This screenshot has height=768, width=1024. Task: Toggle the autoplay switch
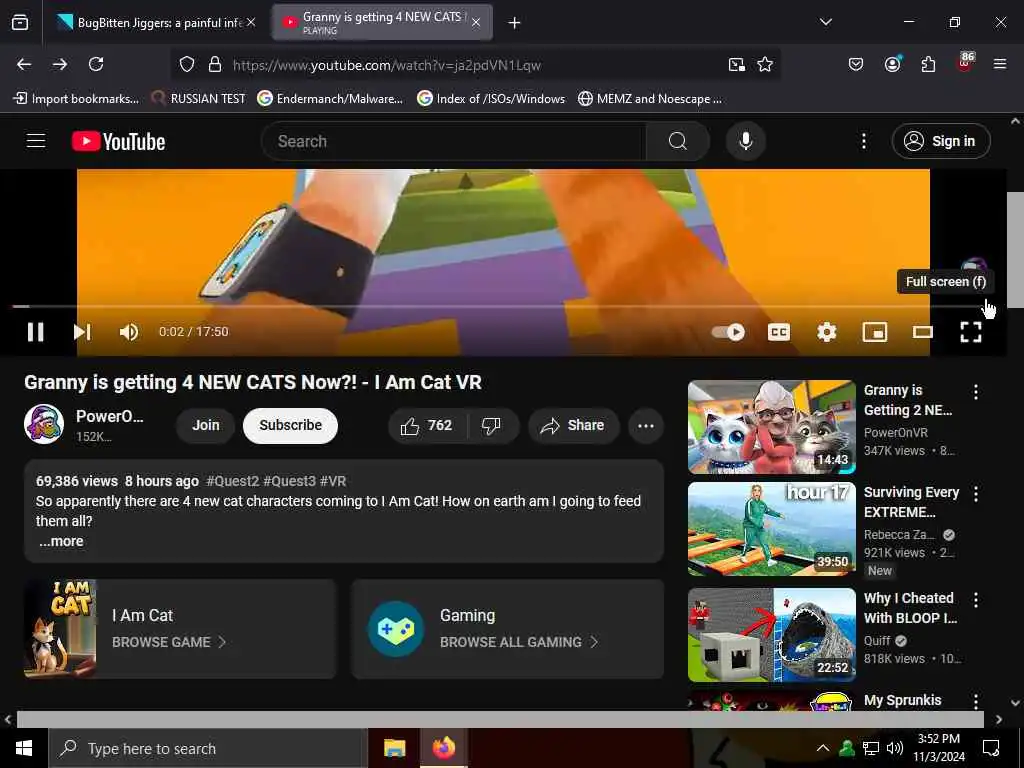[728, 332]
